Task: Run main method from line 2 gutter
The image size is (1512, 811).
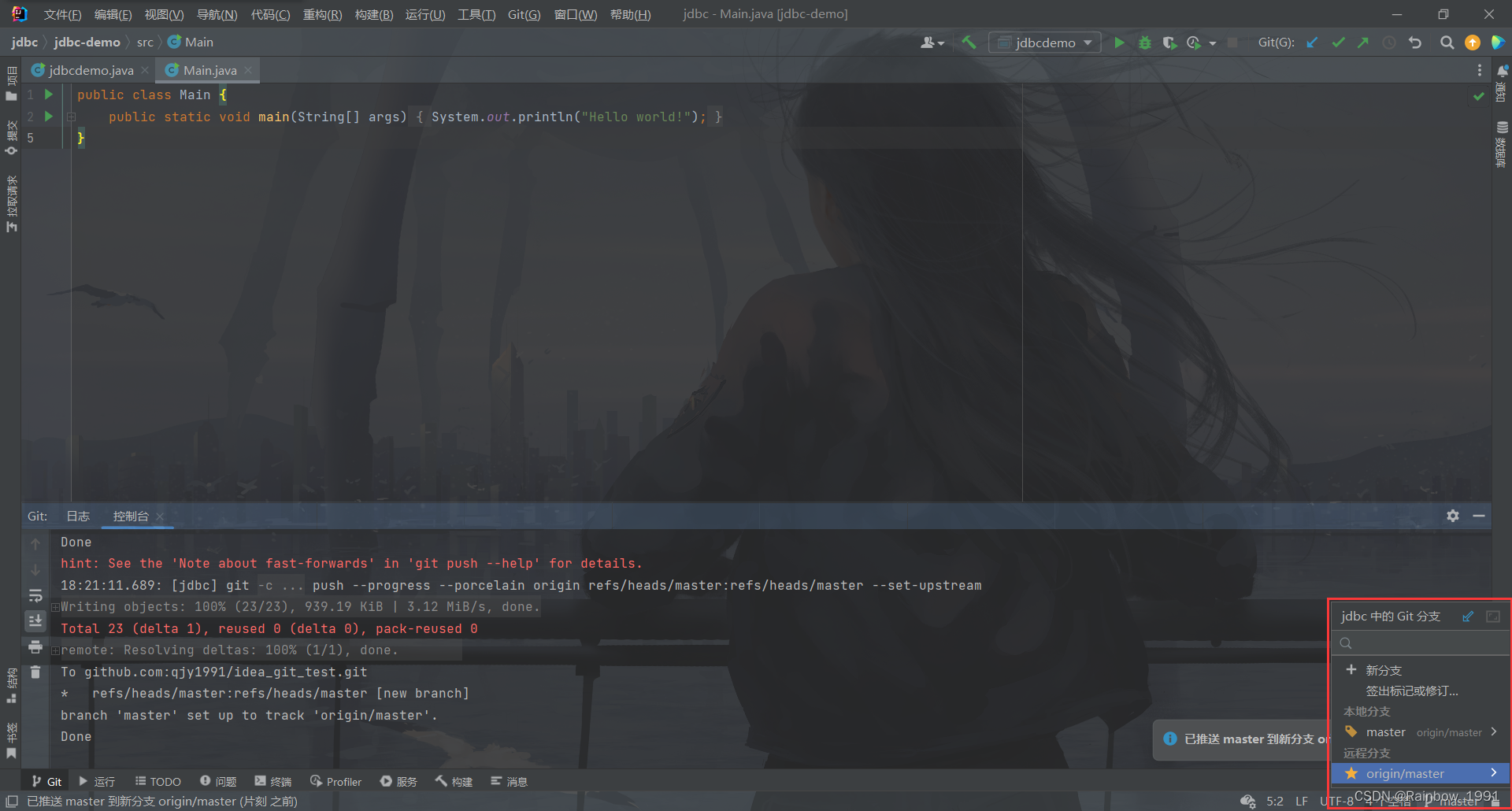Action: (49, 117)
